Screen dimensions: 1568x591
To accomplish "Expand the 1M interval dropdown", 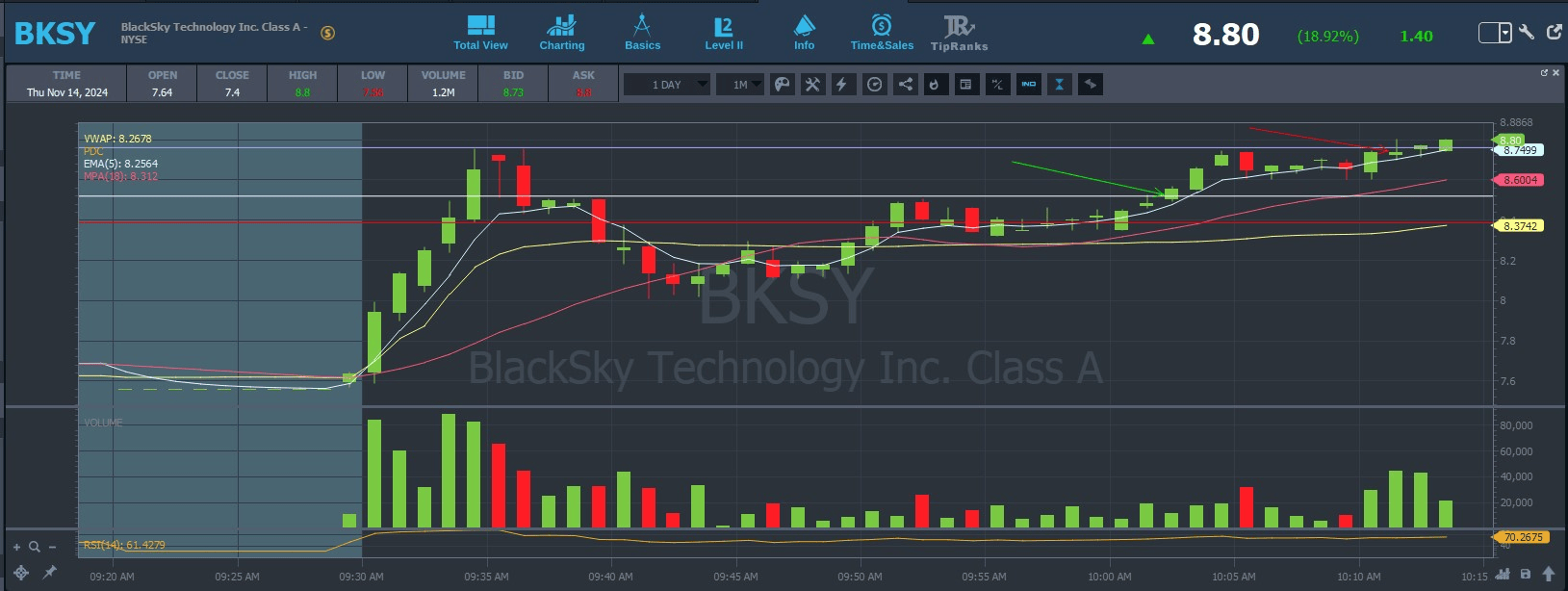I will pos(740,85).
